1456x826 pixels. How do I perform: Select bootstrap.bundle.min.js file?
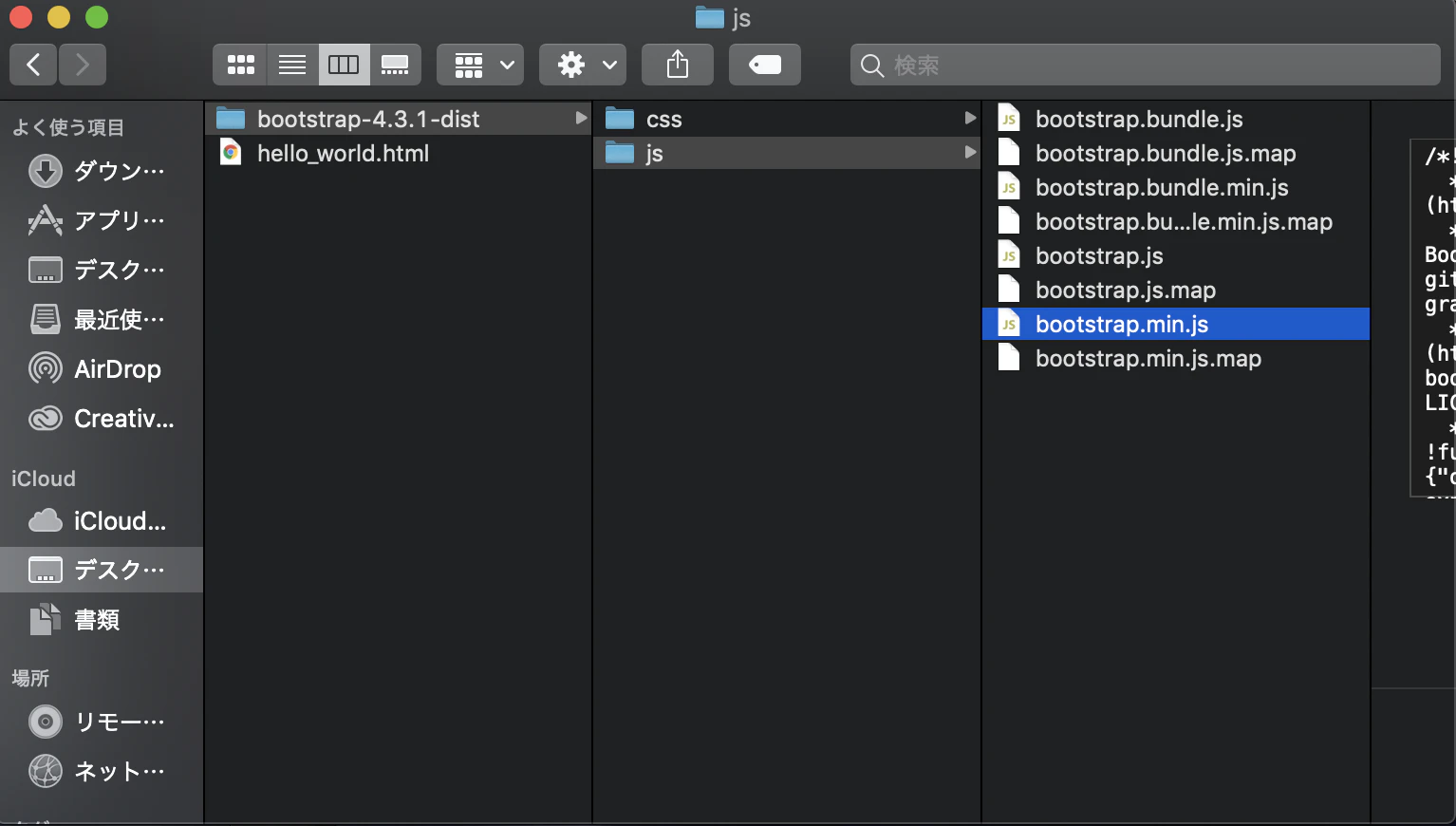pos(1176,187)
